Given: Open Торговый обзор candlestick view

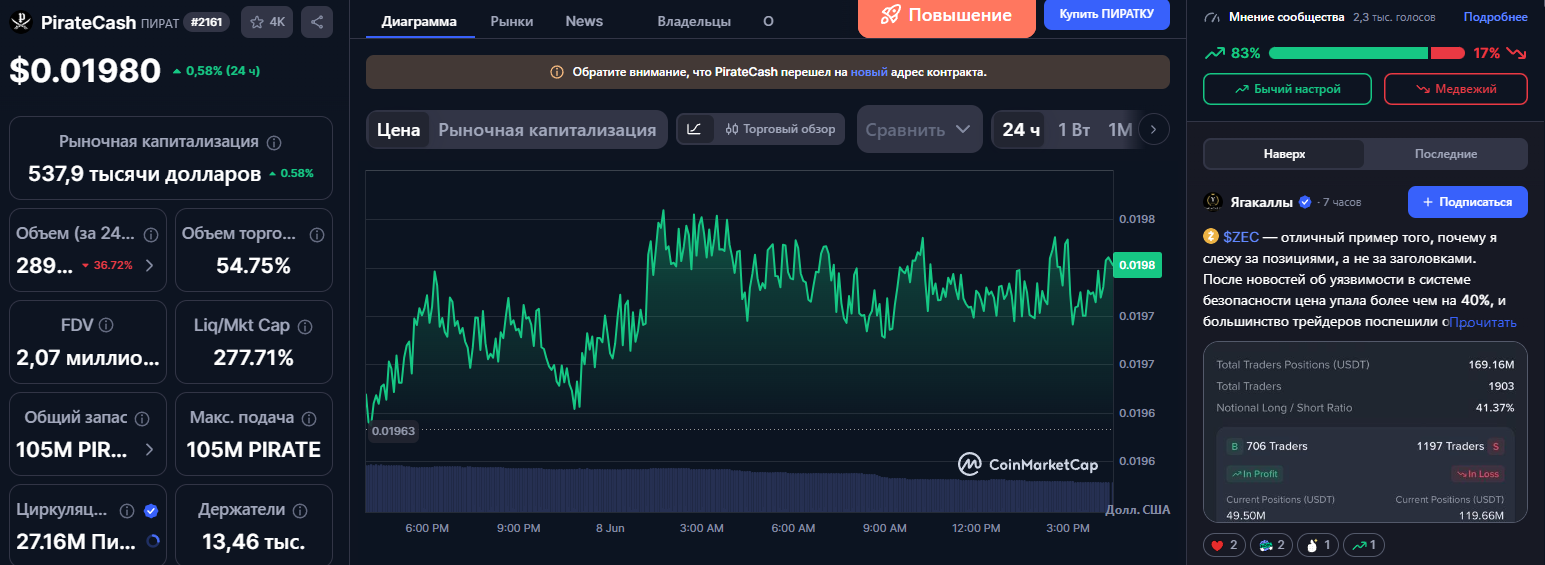Looking at the screenshot, I should click(780, 129).
